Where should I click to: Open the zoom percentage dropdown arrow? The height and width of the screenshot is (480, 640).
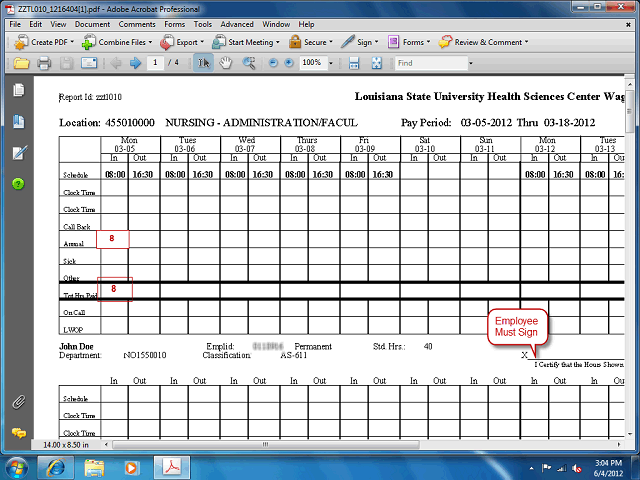pos(331,63)
